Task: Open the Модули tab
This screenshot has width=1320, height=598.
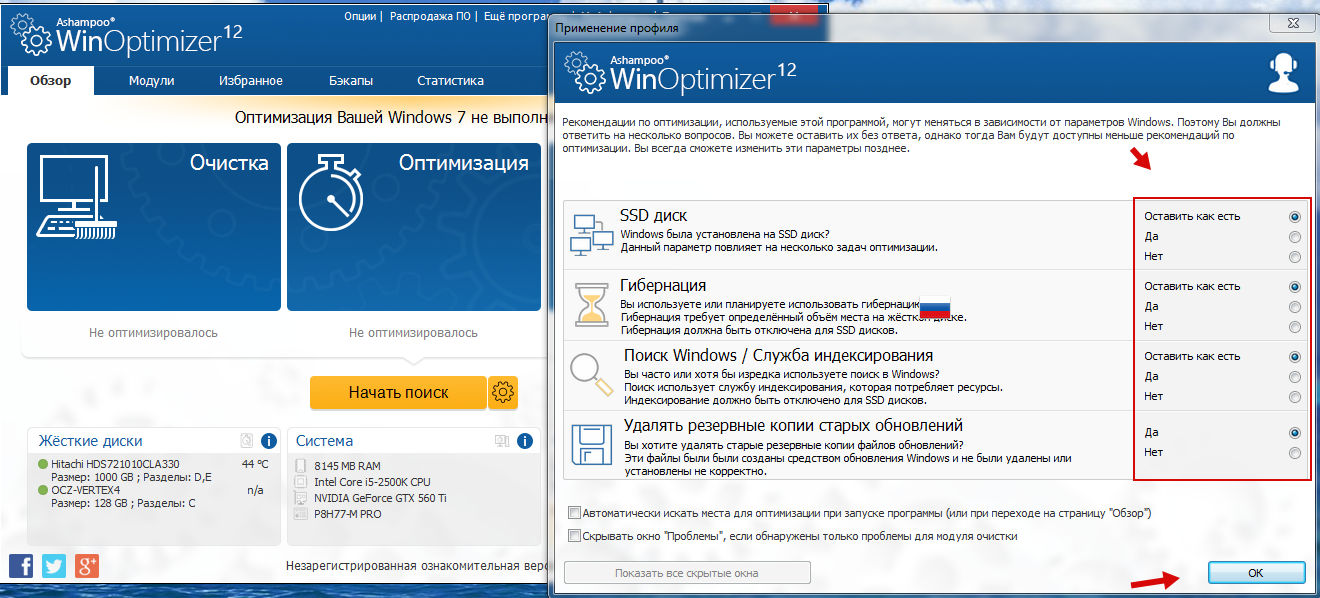Action: tap(152, 81)
